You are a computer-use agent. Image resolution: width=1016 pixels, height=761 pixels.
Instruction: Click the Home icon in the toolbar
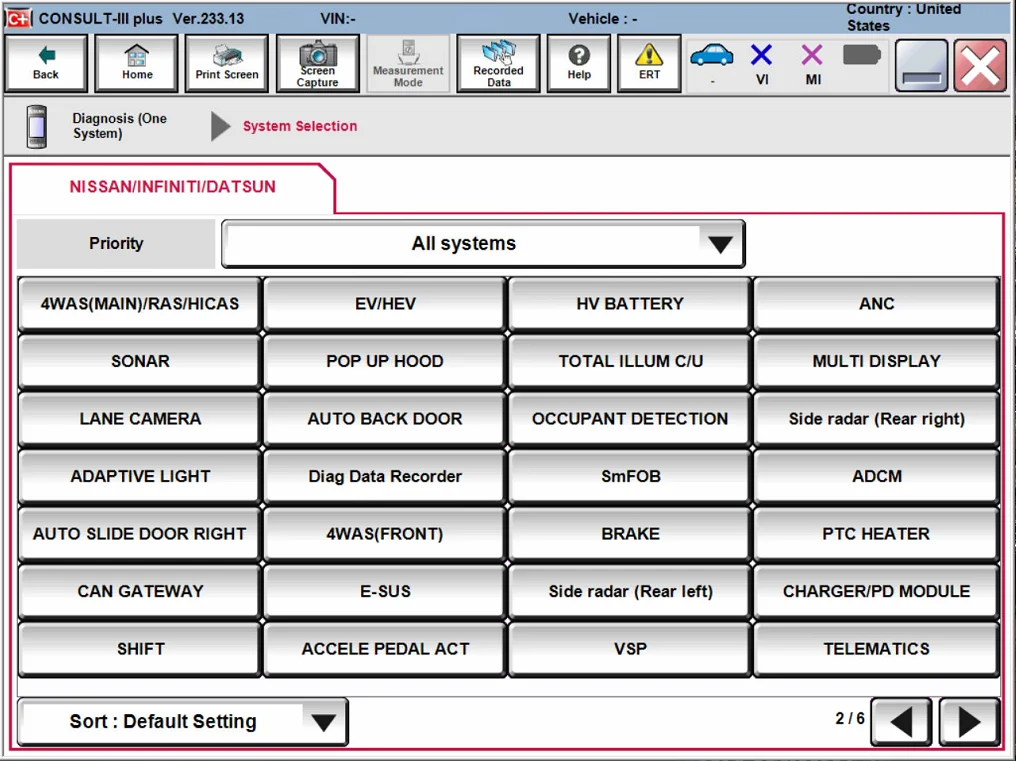pyautogui.click(x=136, y=62)
